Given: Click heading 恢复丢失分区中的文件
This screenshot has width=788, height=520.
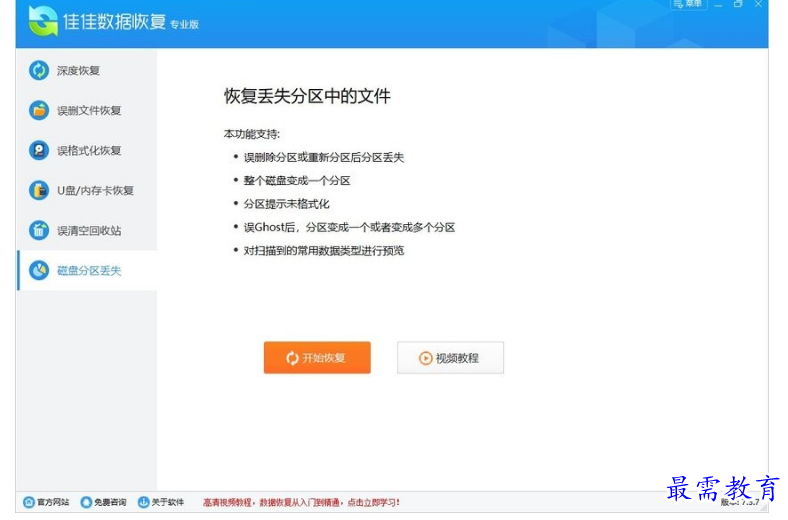Looking at the screenshot, I should point(307,96).
